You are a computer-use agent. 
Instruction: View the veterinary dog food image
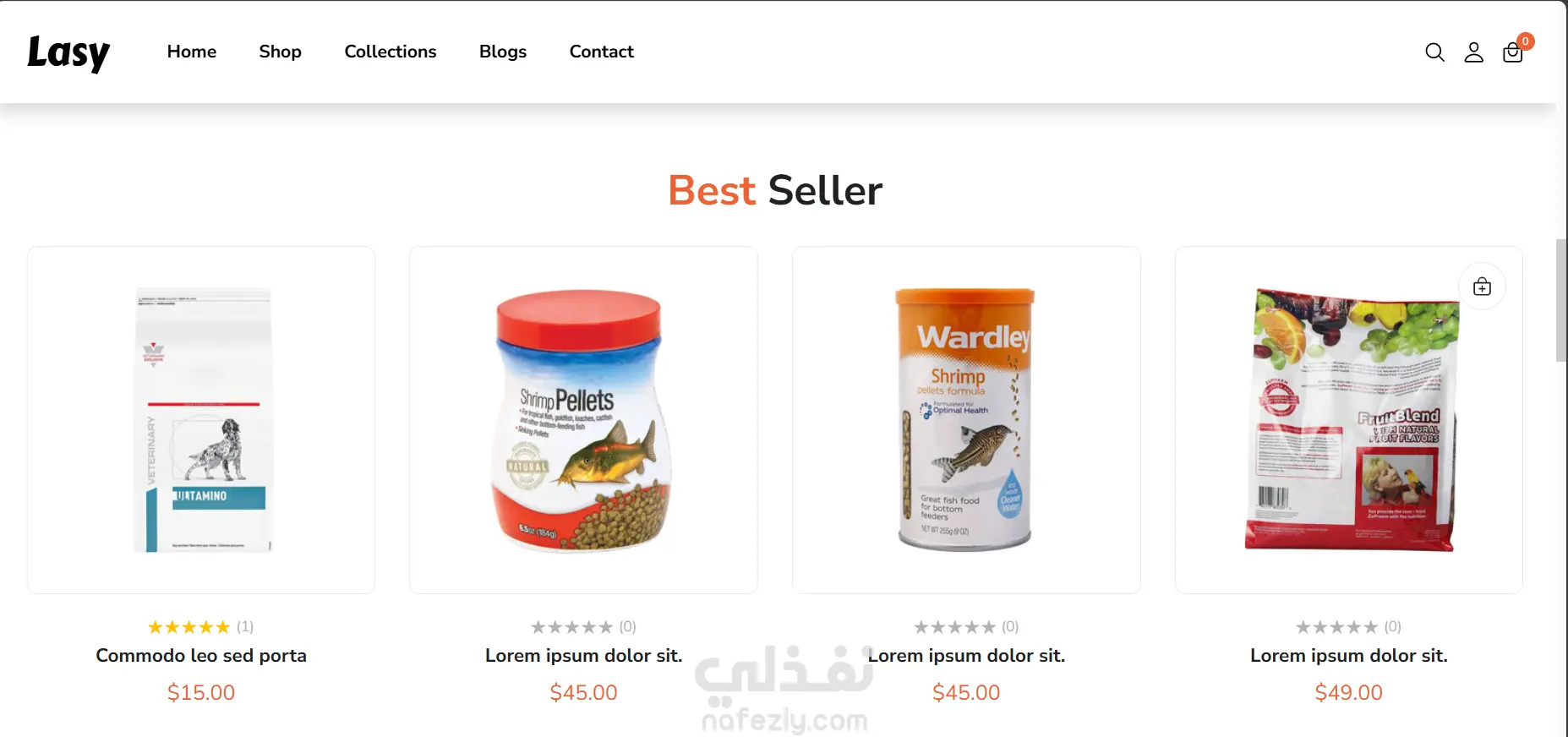202,420
